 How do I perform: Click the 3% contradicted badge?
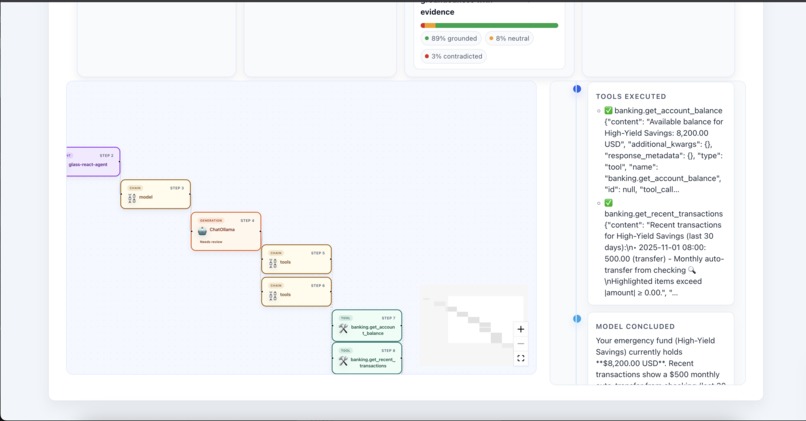pyautogui.click(x=454, y=57)
